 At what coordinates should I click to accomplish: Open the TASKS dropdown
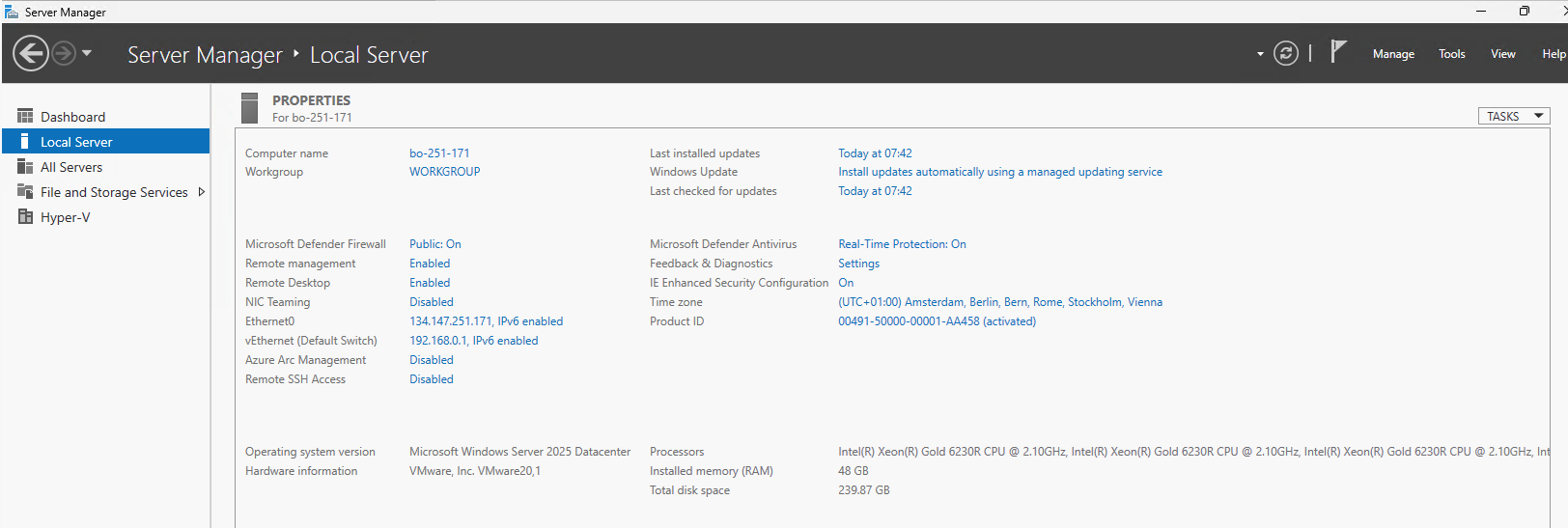(x=1513, y=116)
